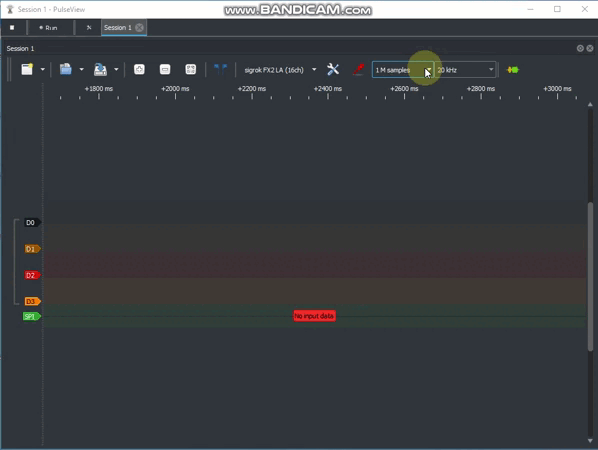The width and height of the screenshot is (598, 450).
Task: Click the +1800 ms ruler marker
Action: click(x=98, y=89)
